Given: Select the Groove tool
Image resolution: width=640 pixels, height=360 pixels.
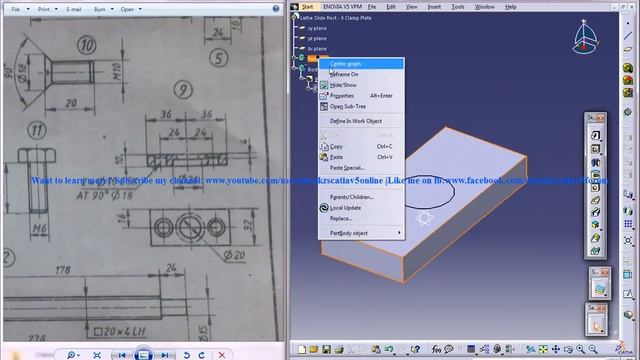Looking at the screenshot, I should coord(595,175).
